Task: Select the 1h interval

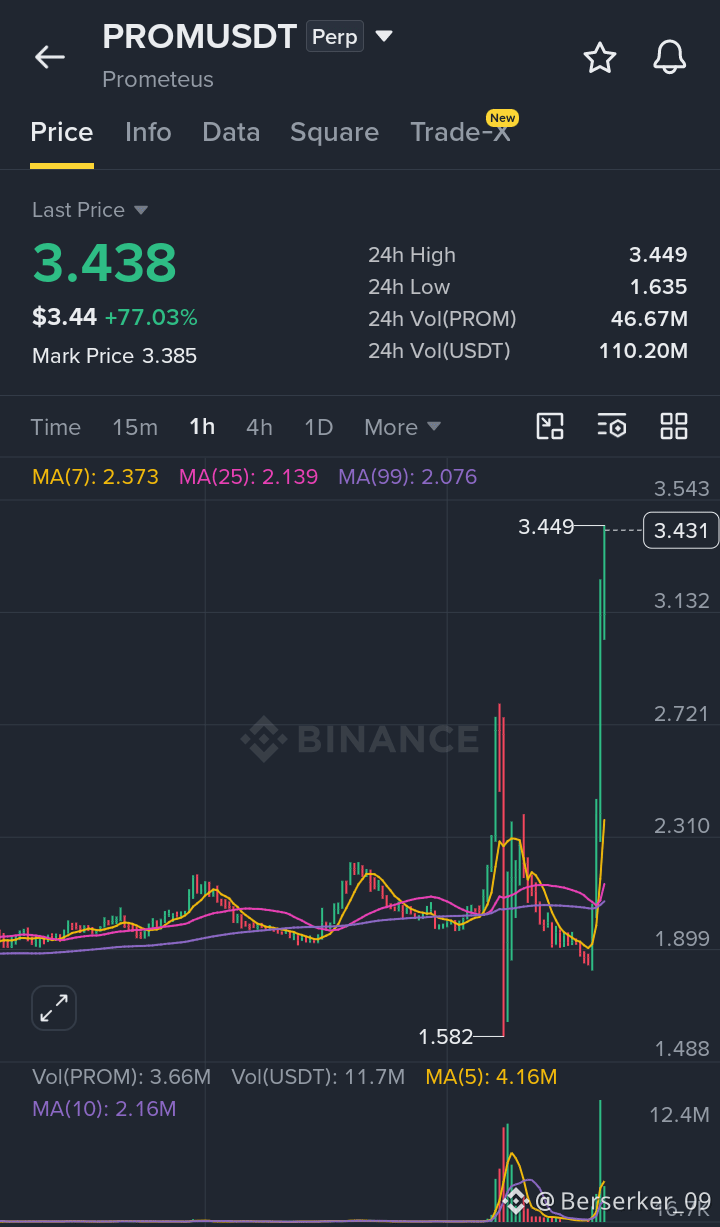Action: [x=202, y=427]
